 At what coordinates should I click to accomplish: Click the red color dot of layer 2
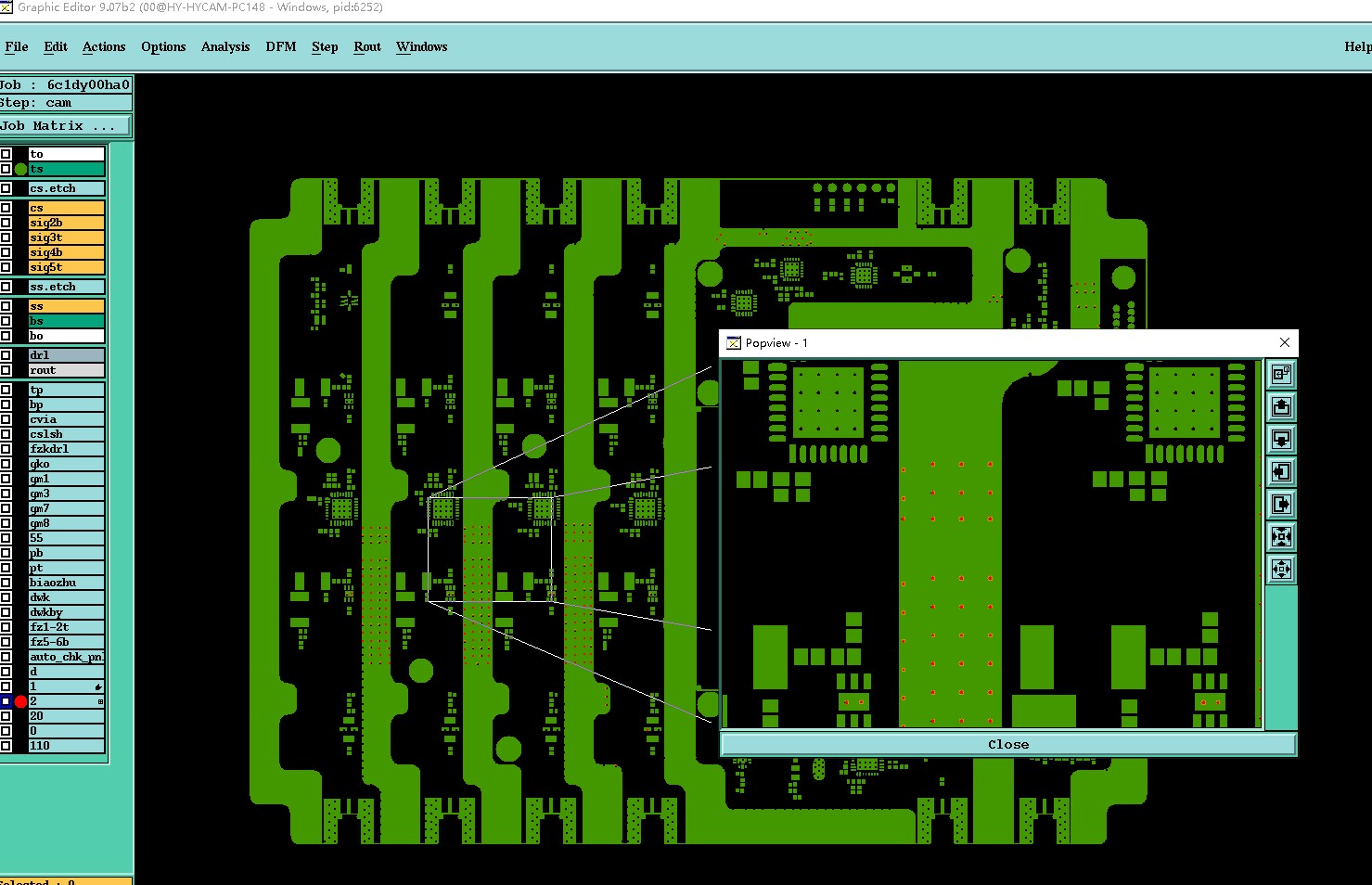pos(20,701)
